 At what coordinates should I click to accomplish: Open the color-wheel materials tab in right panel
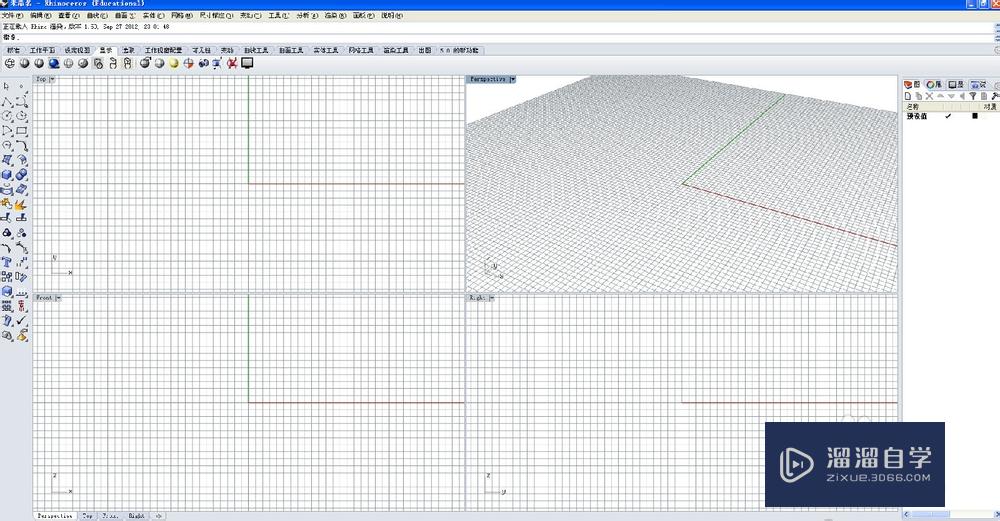click(934, 84)
